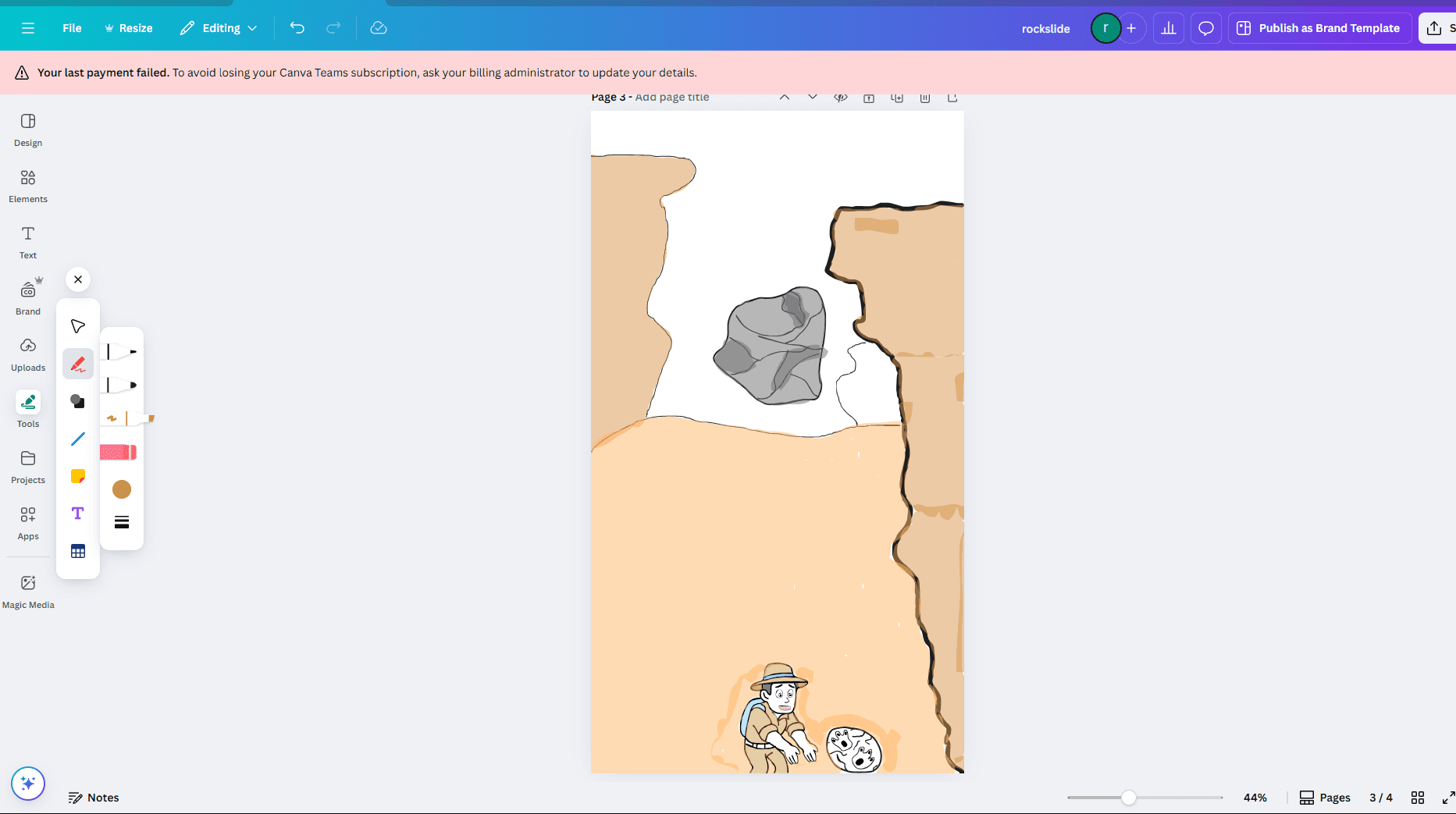1456x814 pixels.
Task: Select the highlighter drawing tool
Action: (125, 419)
